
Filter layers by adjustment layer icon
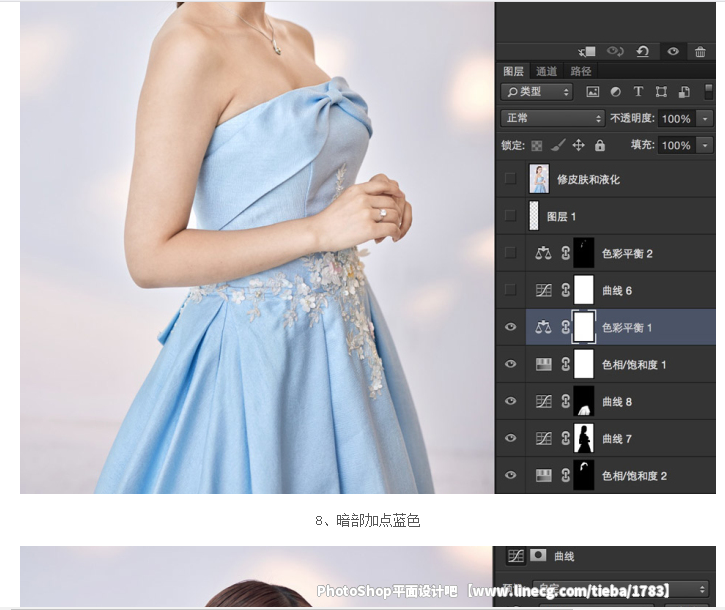tap(615, 92)
